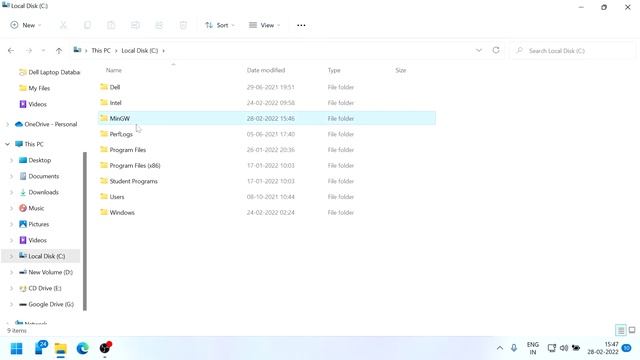640x360 pixels.
Task: Click the Rename icon in toolbar
Action: (x=135, y=25)
